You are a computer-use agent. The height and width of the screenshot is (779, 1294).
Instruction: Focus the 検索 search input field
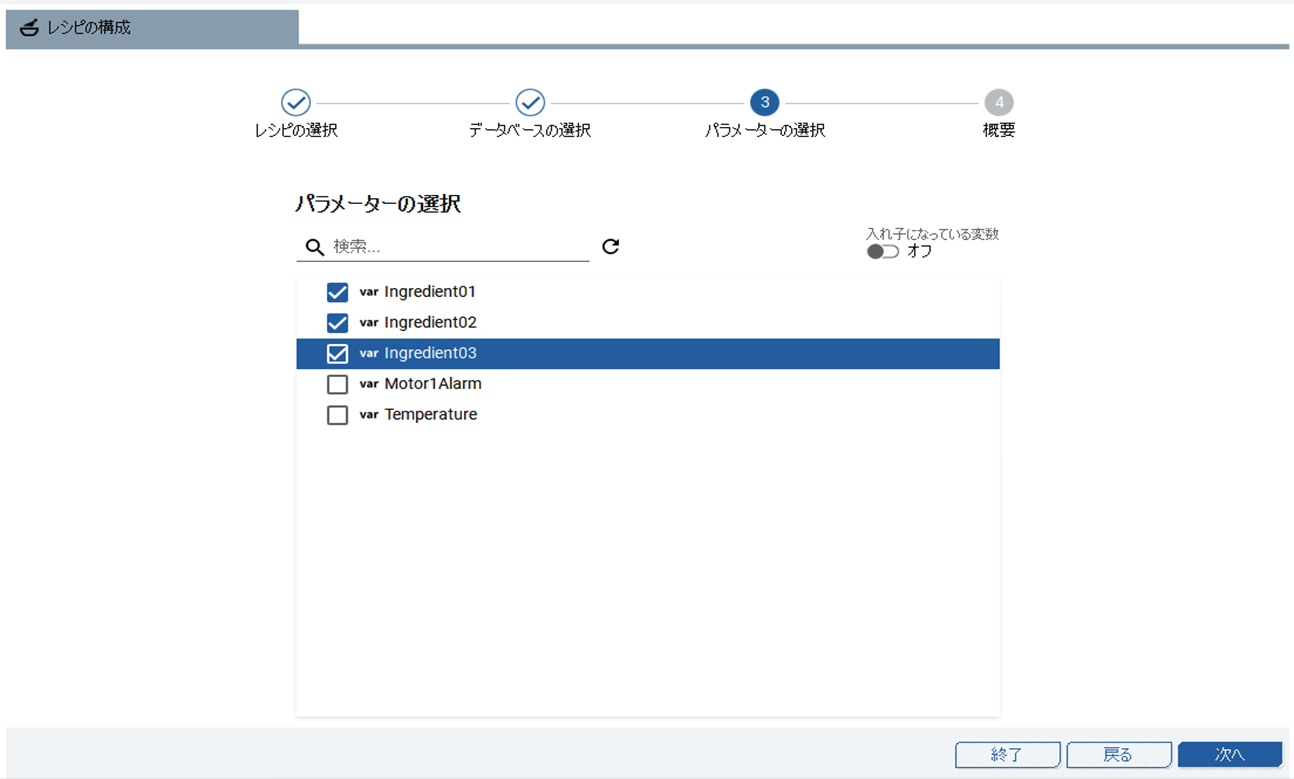pos(458,247)
